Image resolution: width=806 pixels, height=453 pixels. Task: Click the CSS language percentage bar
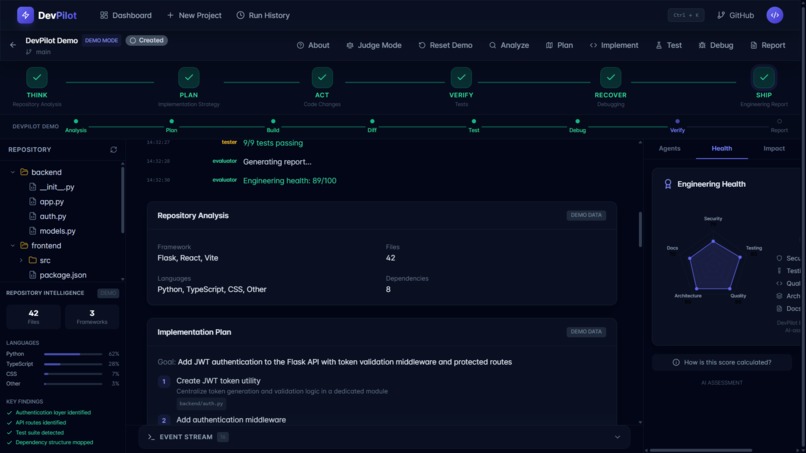click(x=73, y=374)
